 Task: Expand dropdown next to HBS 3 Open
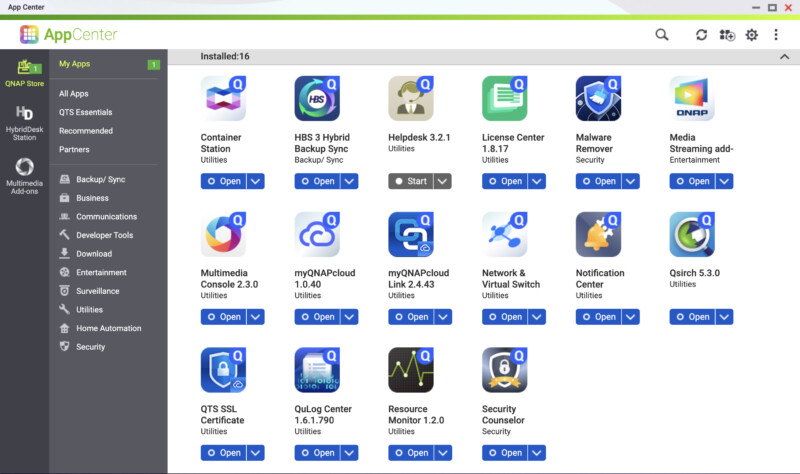point(349,181)
